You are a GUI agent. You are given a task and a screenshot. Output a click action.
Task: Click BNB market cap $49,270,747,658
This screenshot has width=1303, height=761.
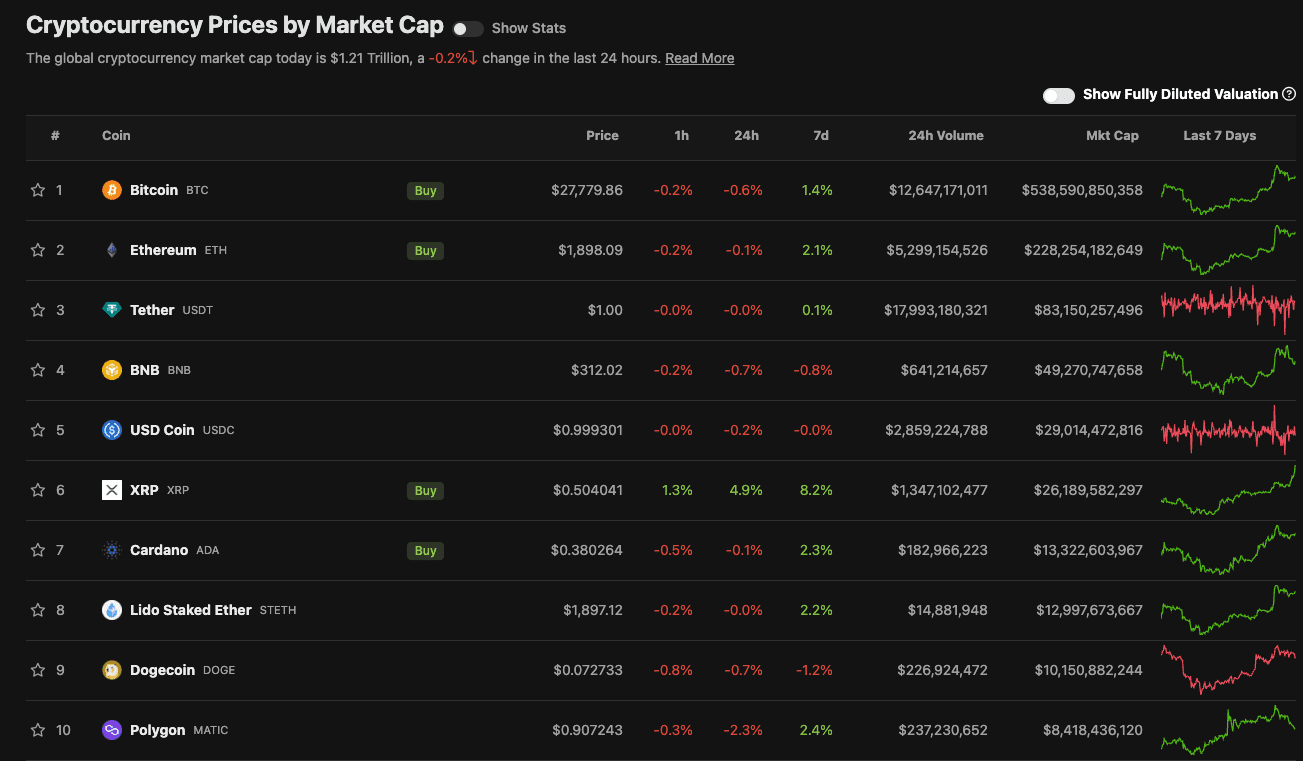click(x=1088, y=370)
